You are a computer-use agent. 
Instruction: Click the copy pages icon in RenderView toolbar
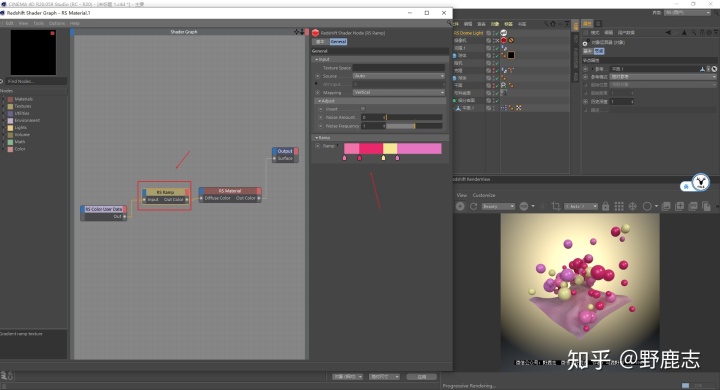point(706,206)
